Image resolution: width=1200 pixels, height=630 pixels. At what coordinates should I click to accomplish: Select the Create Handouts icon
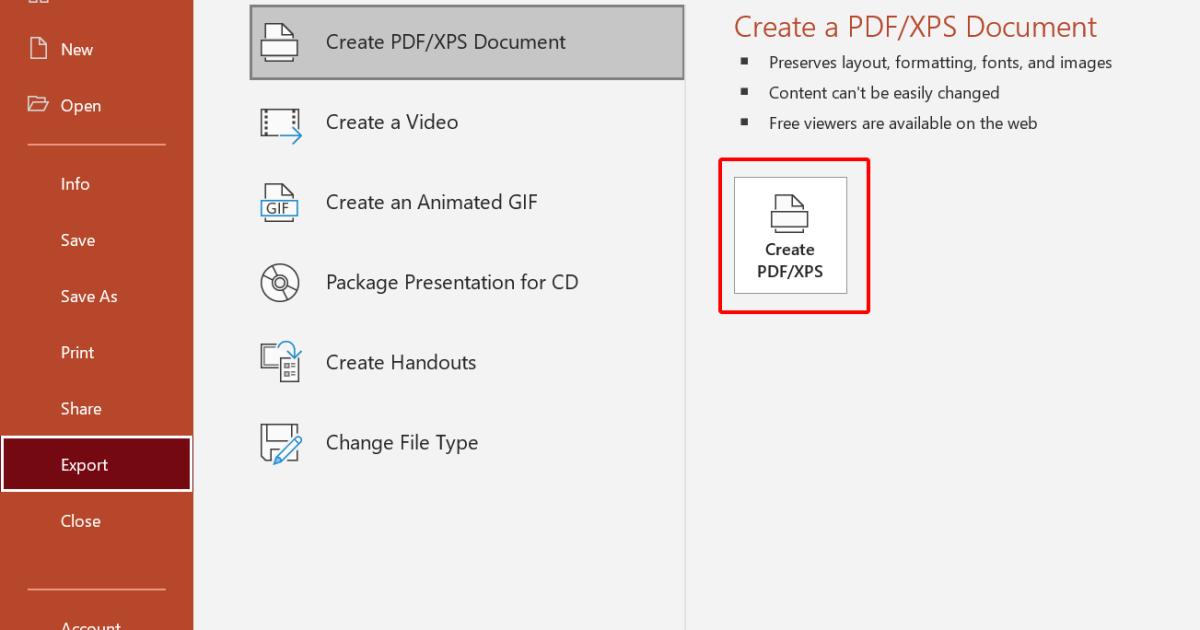tap(282, 362)
